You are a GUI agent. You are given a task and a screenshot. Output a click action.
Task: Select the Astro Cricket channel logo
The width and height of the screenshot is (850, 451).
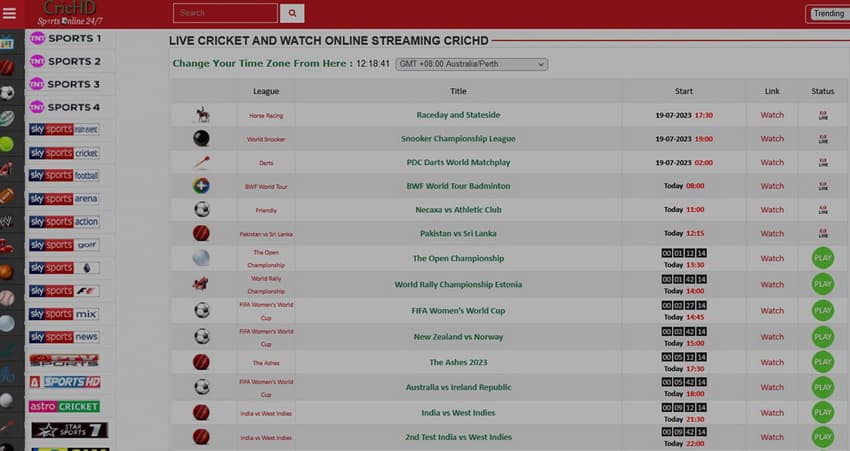coord(65,406)
